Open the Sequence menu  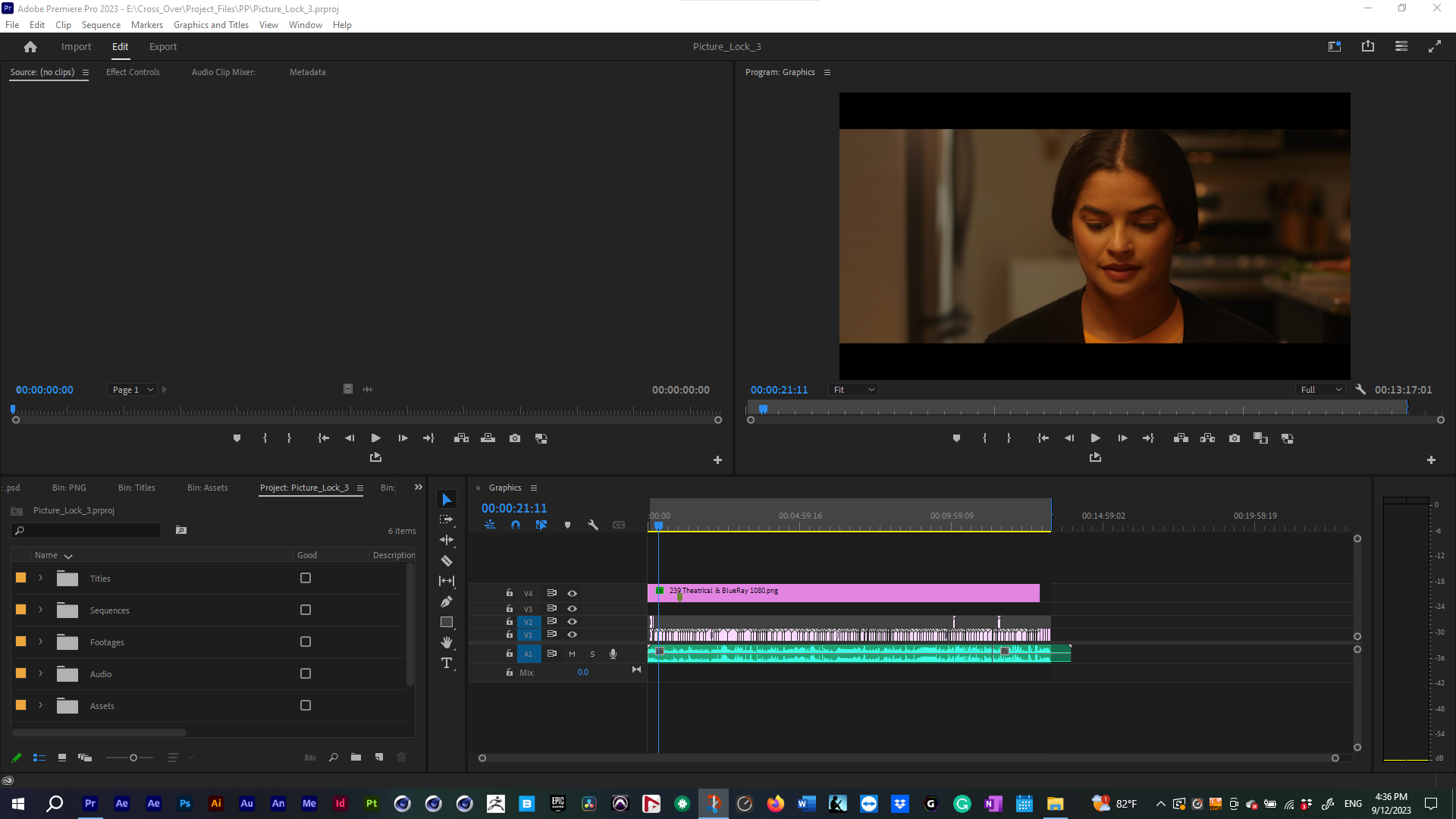pyautogui.click(x=101, y=25)
